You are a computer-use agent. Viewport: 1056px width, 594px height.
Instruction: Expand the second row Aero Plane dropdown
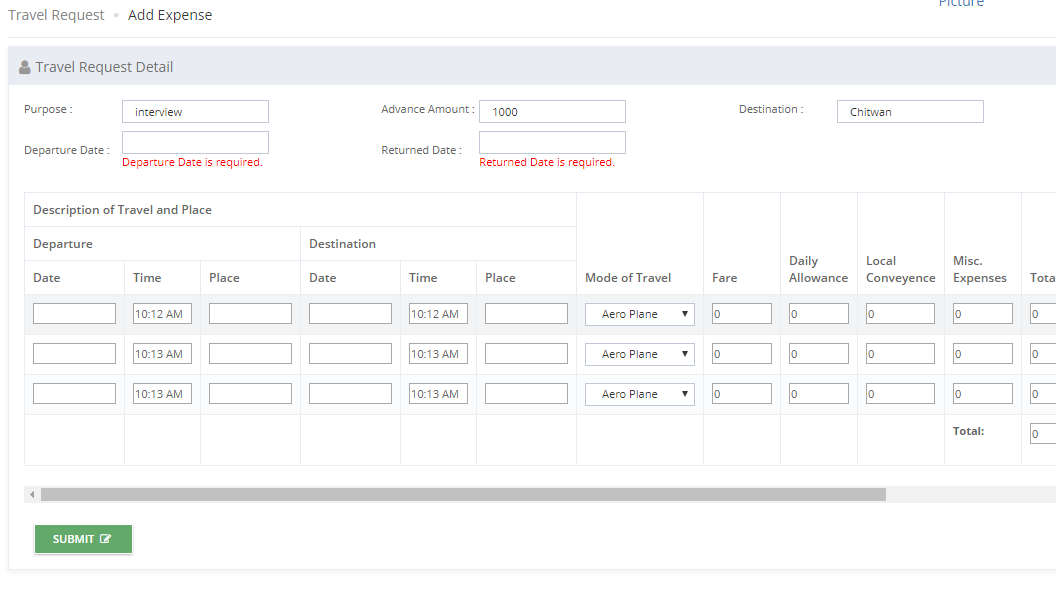coord(639,354)
